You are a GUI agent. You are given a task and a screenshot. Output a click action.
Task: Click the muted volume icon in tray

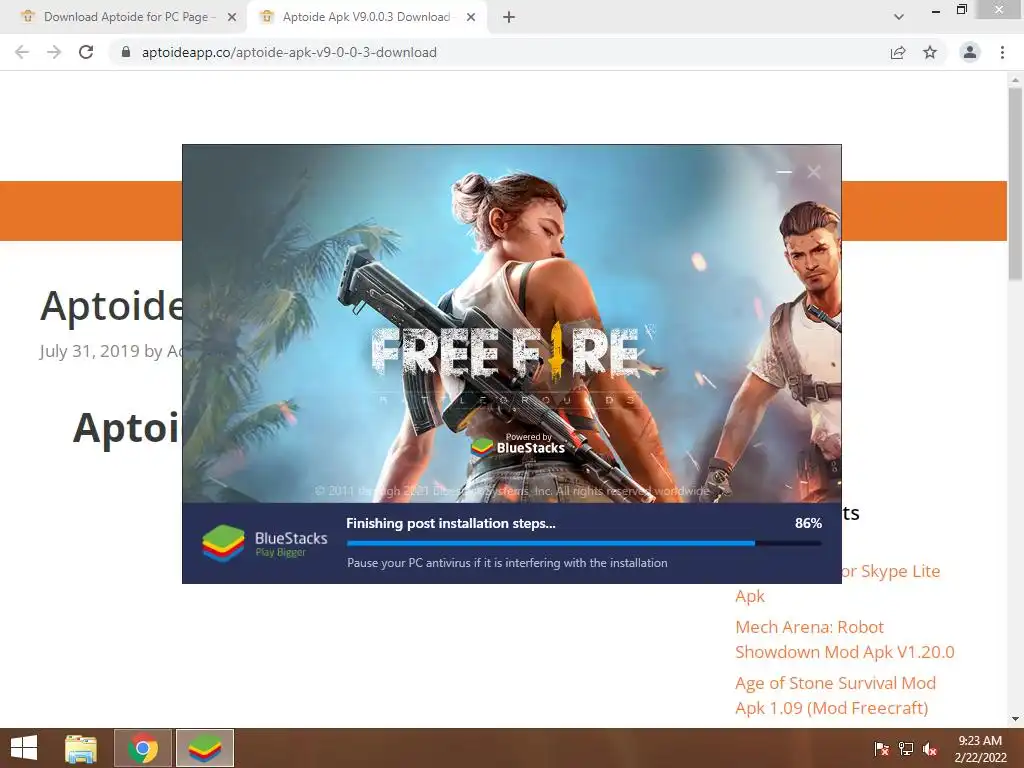(930, 749)
